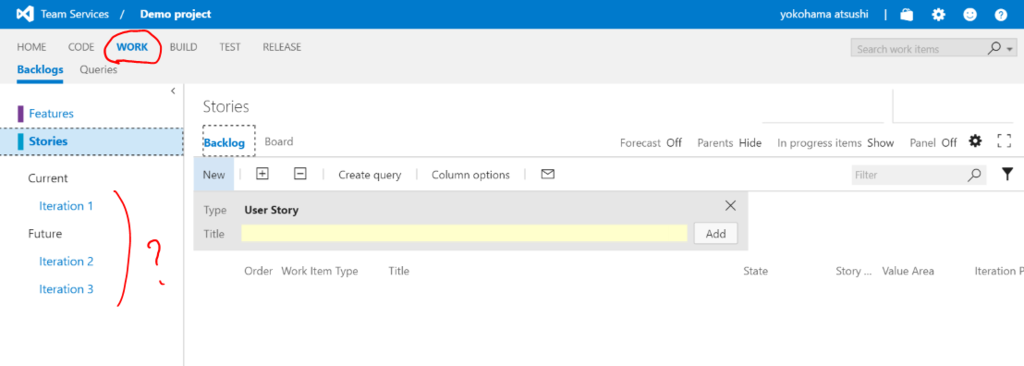This screenshot has width=1024, height=366.
Task: Open the Features backlog level
Action: click(x=51, y=114)
